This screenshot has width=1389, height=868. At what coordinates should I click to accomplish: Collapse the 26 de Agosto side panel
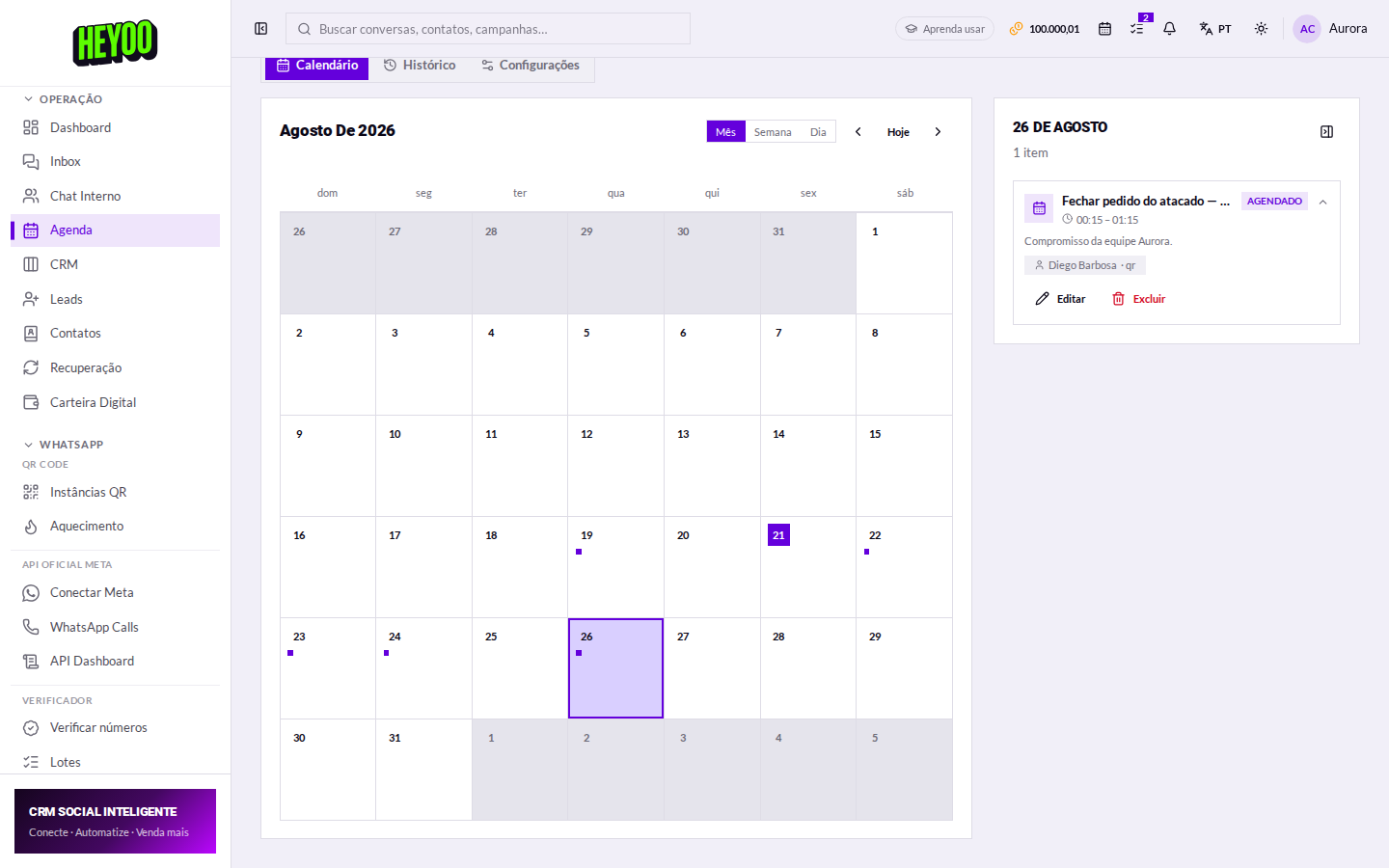point(1327,132)
